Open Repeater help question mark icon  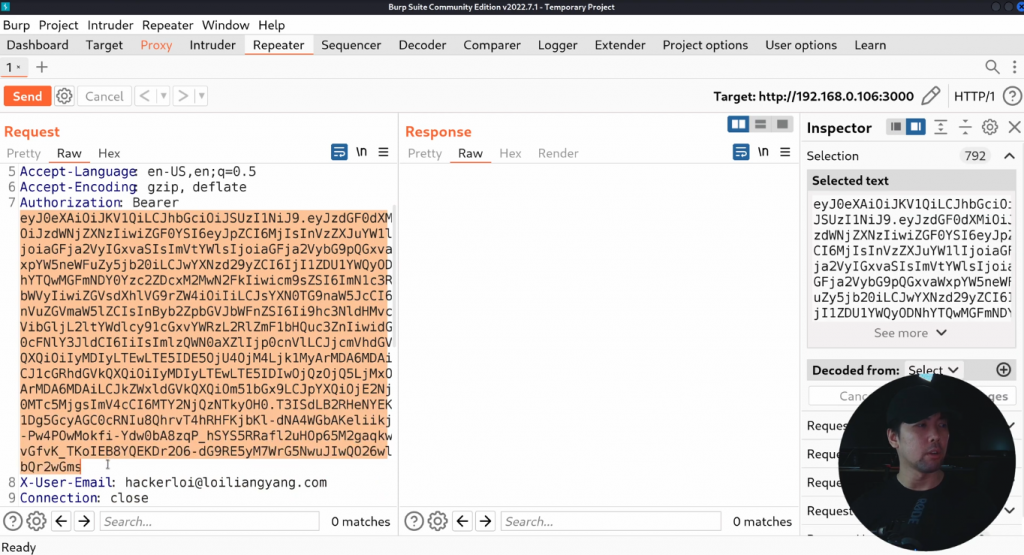1012,96
